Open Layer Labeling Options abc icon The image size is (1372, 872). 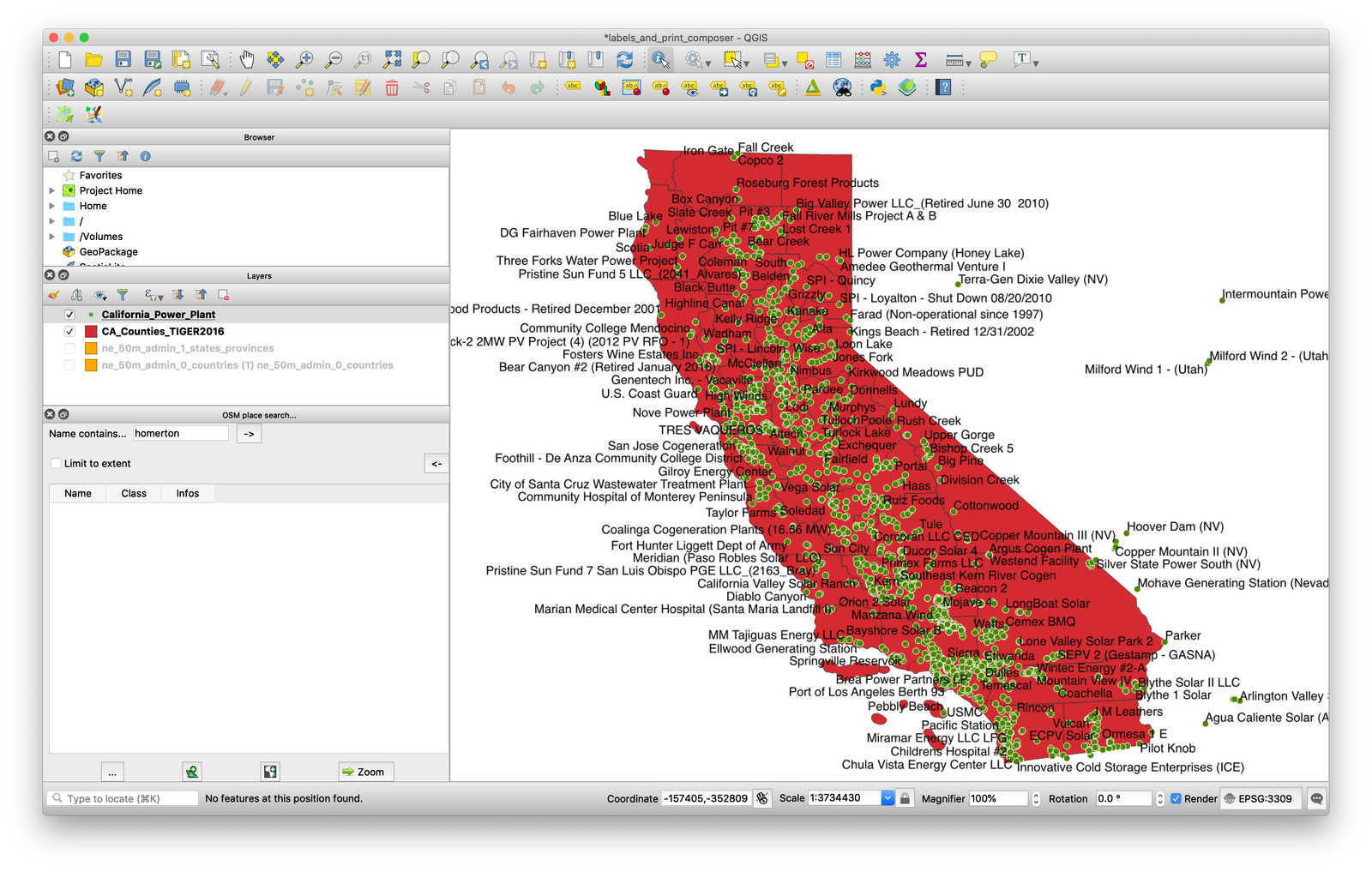point(573,87)
